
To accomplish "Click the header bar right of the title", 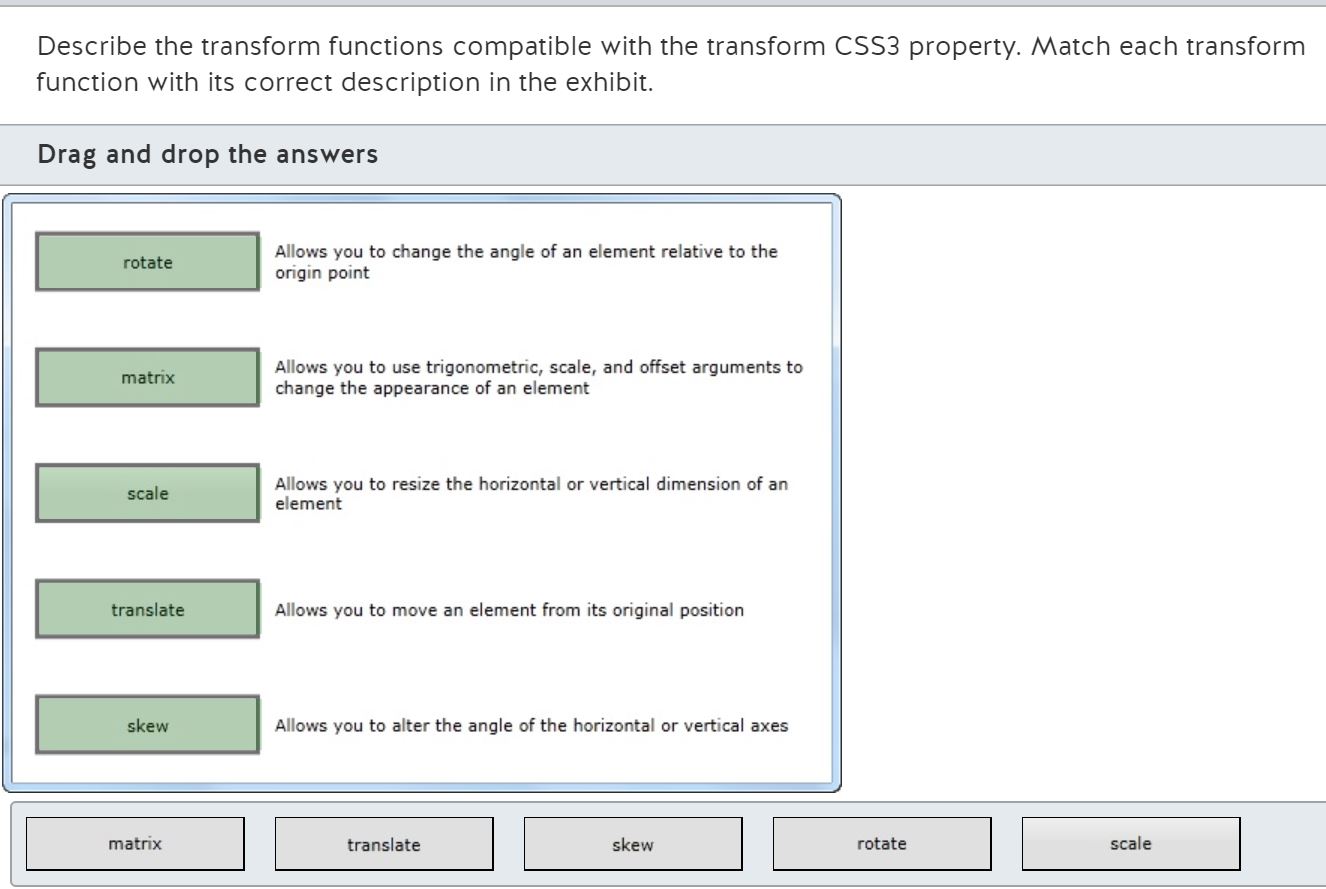I will [x=850, y=155].
